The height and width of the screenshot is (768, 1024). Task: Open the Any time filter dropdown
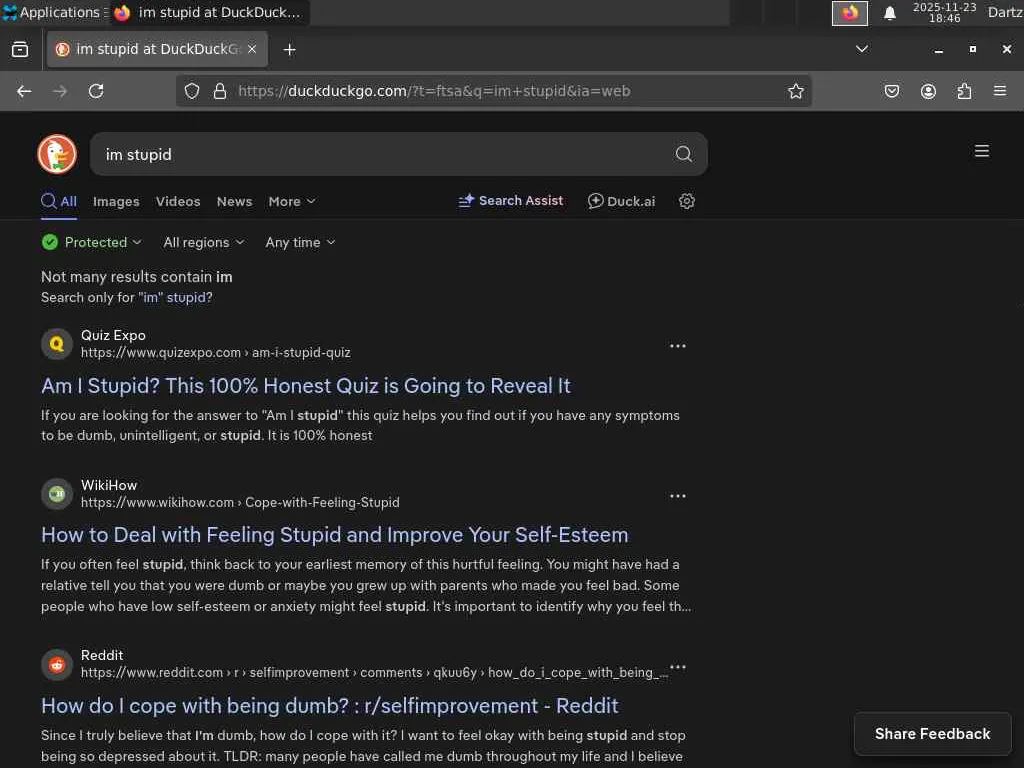click(x=300, y=242)
